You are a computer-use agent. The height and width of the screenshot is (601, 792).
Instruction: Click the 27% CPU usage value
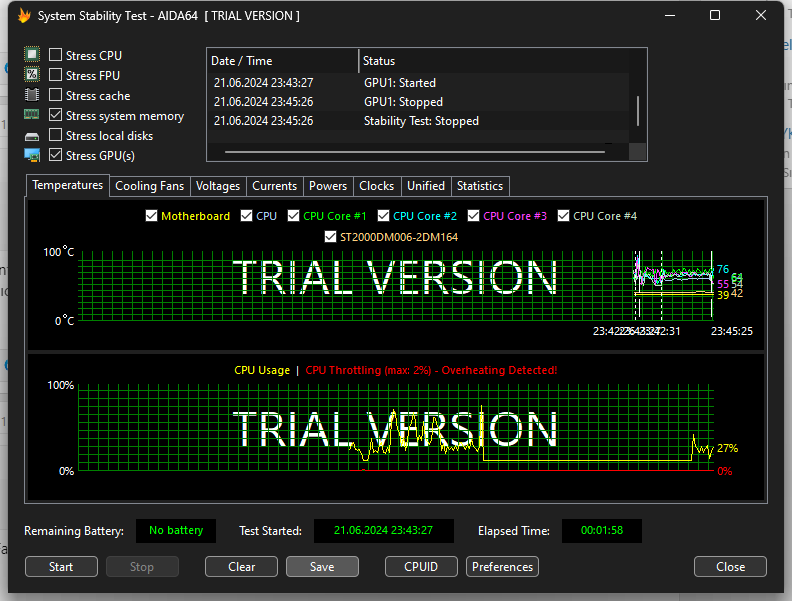click(x=727, y=448)
